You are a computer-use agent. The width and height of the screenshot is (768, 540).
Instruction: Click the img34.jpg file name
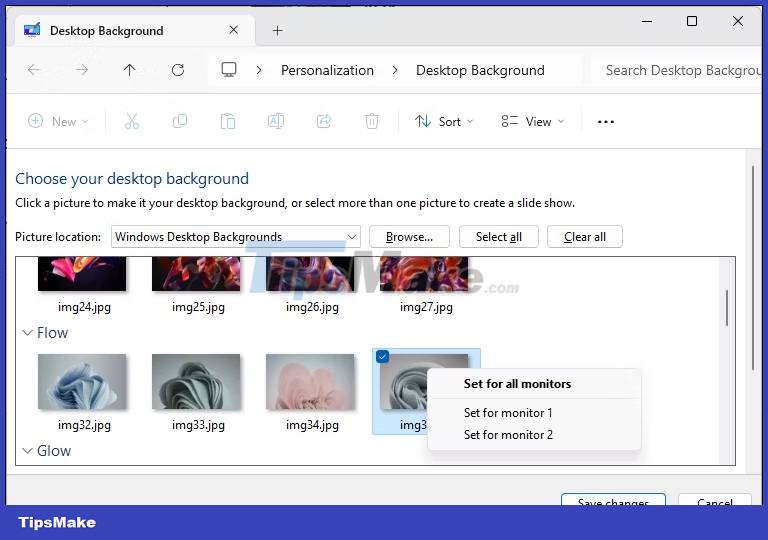click(312, 425)
